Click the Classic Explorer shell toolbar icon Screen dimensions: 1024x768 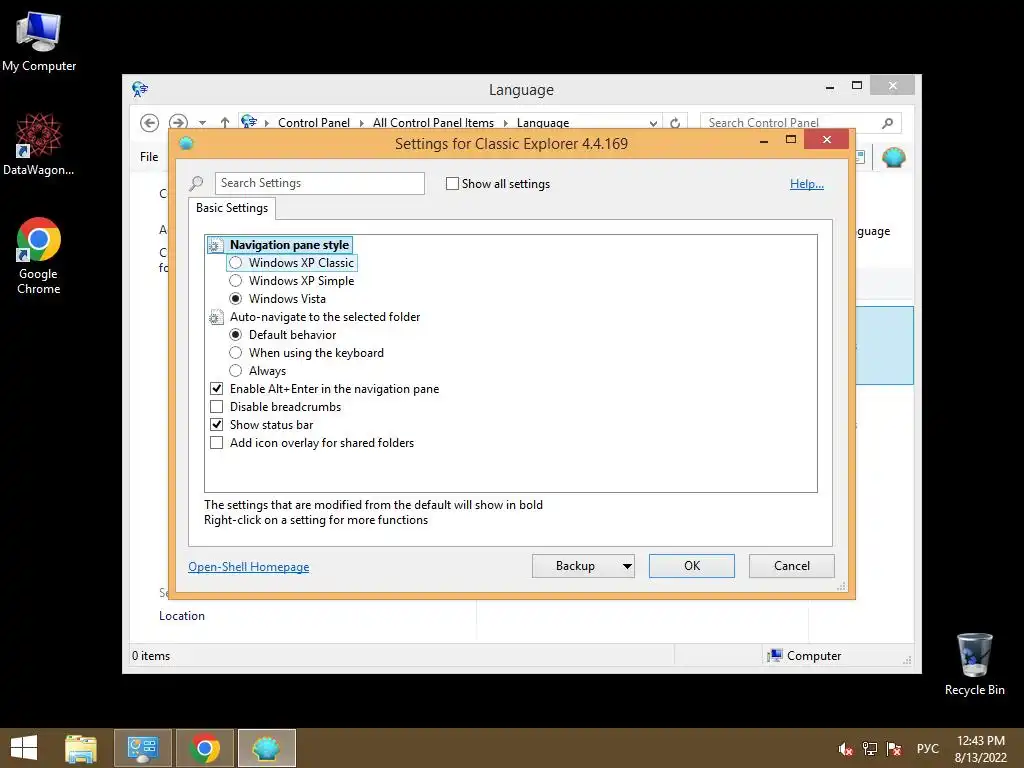(893, 157)
